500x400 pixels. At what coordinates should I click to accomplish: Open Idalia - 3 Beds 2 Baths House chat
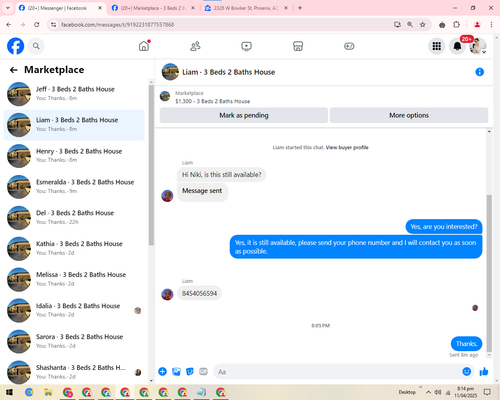click(74, 310)
